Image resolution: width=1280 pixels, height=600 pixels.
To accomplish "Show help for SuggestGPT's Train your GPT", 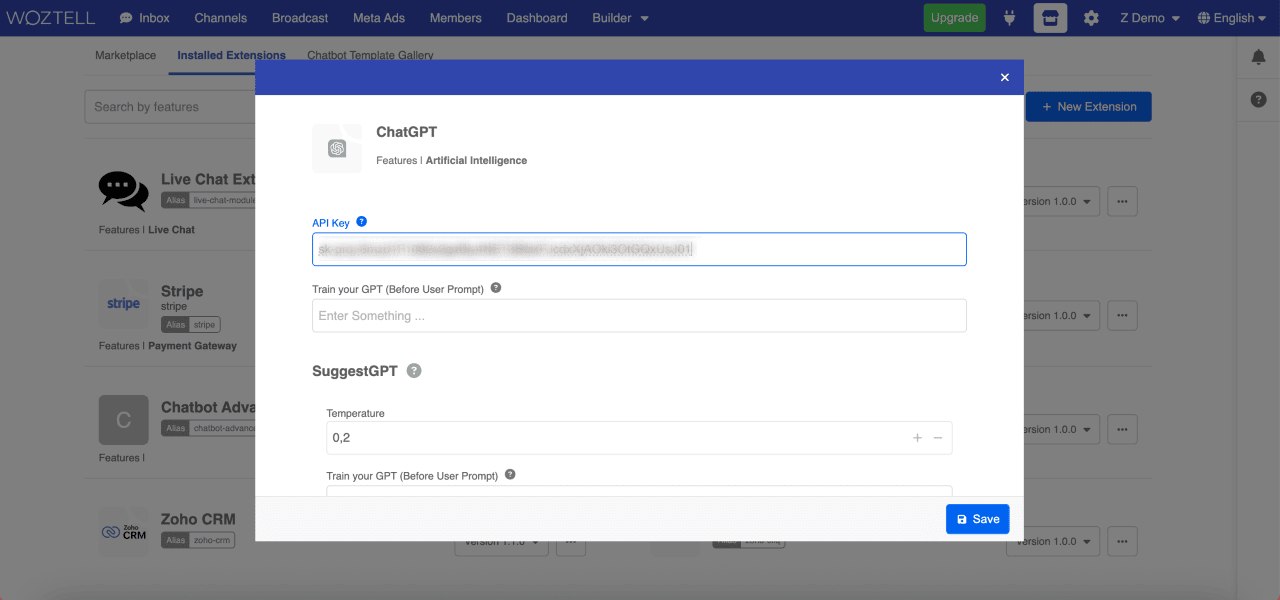I will (x=510, y=475).
